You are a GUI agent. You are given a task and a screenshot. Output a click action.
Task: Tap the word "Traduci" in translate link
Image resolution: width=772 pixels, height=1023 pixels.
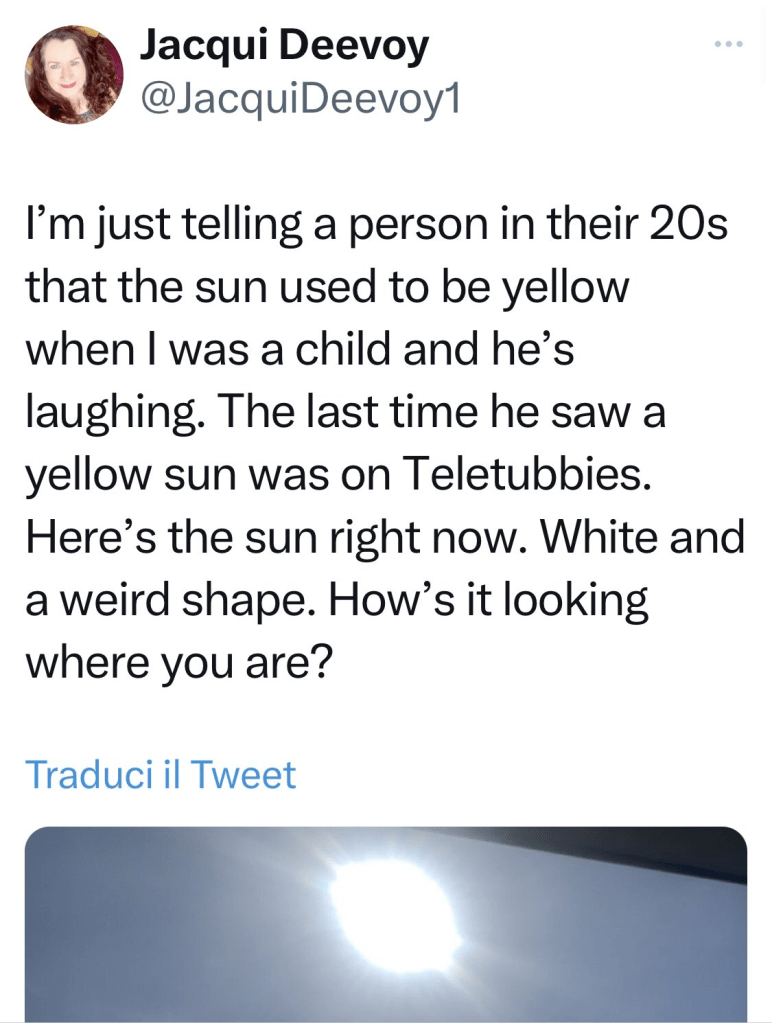87,775
